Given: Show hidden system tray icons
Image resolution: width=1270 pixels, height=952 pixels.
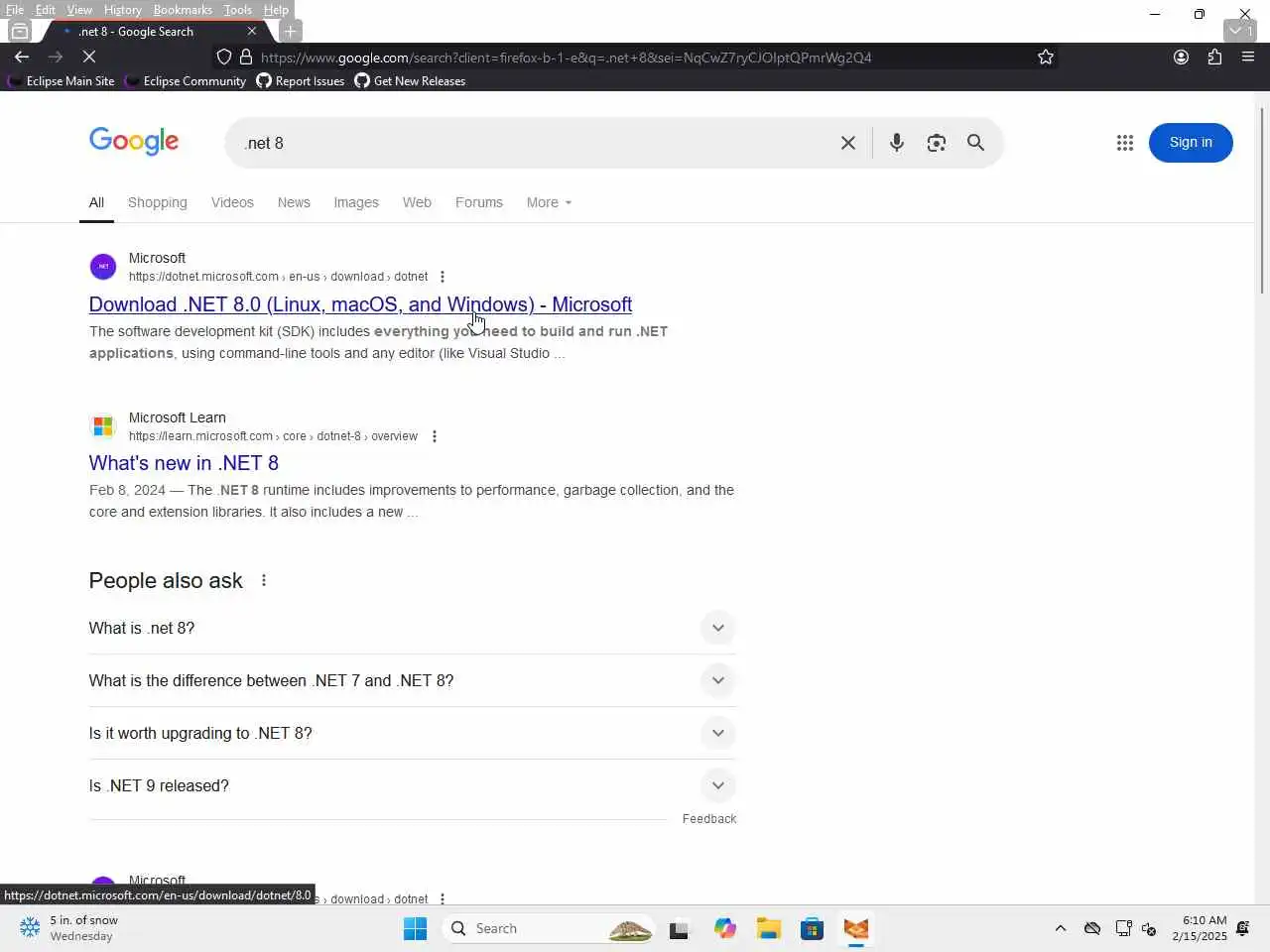Looking at the screenshot, I should click(x=1061, y=928).
